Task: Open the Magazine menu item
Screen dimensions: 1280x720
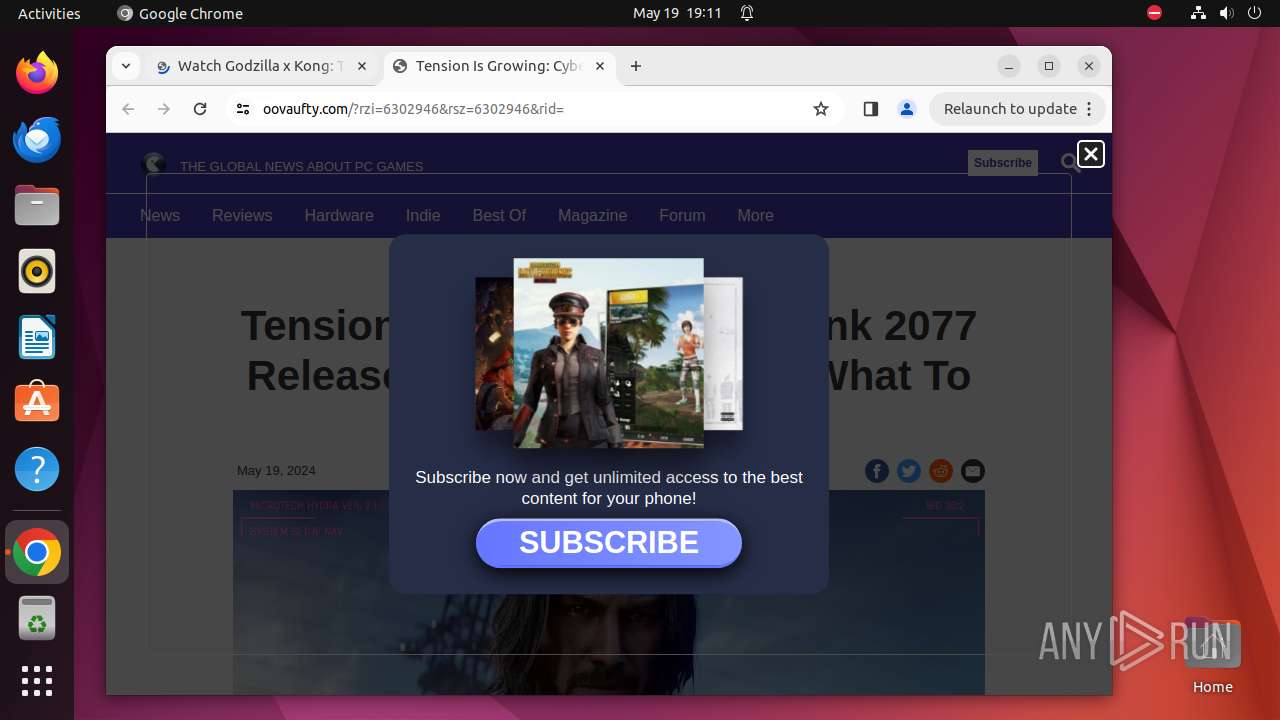Action: point(592,215)
